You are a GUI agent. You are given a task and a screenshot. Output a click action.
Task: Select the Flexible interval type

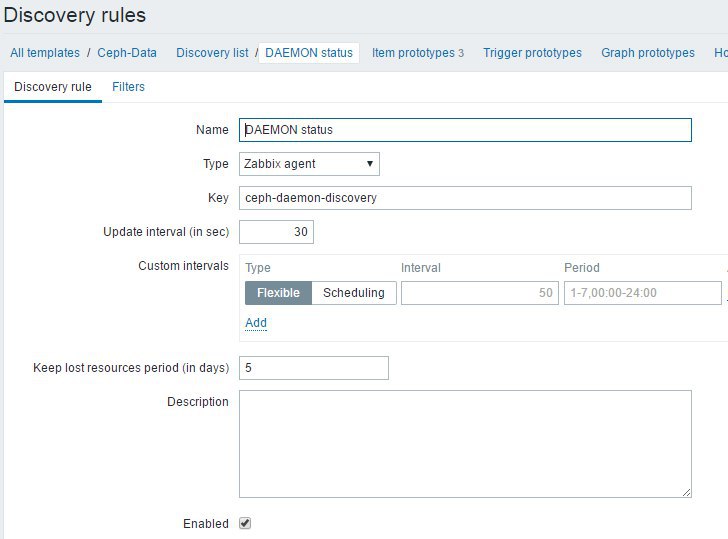[278, 293]
